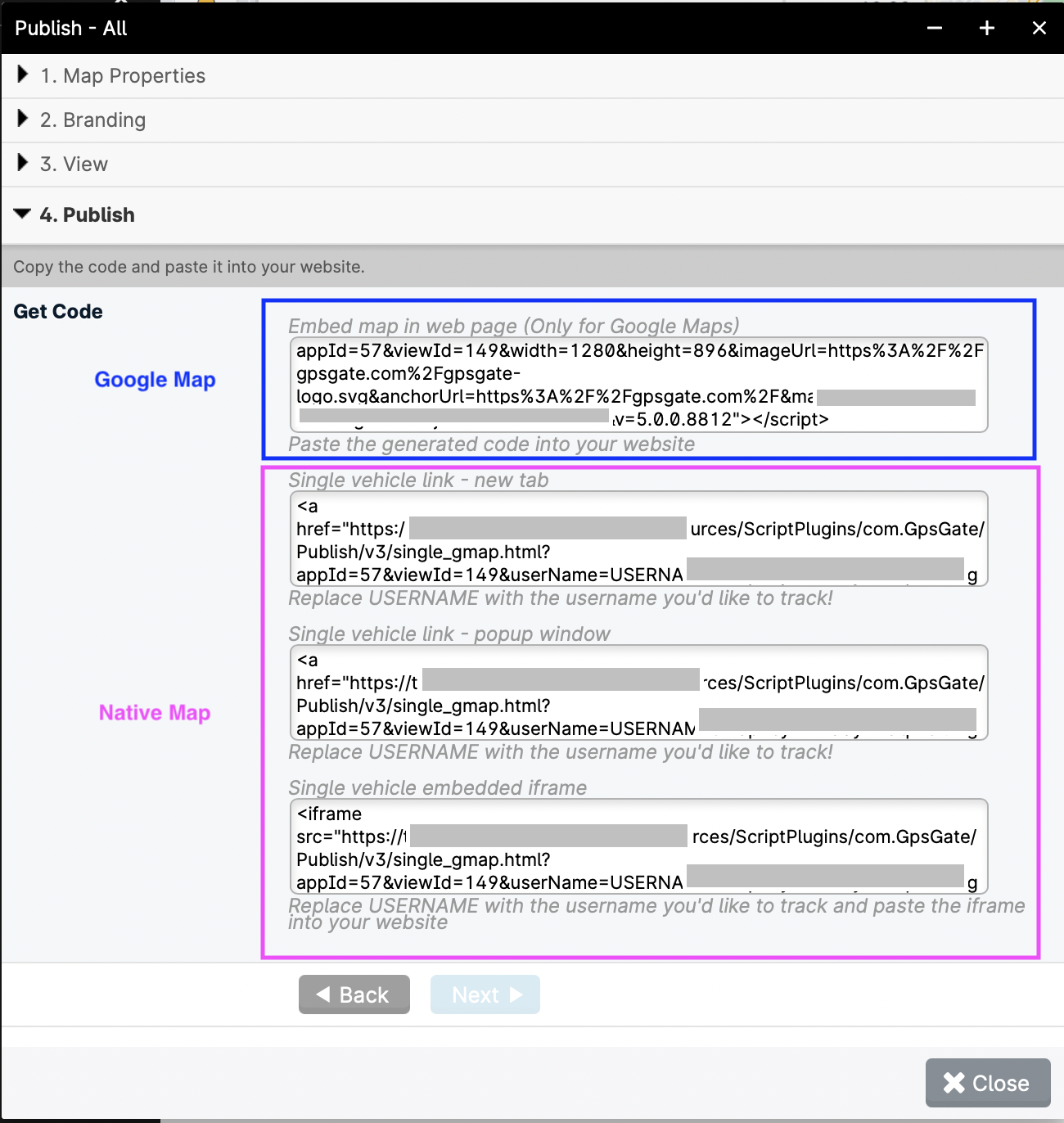Expand the View section arrow

(x=22, y=163)
